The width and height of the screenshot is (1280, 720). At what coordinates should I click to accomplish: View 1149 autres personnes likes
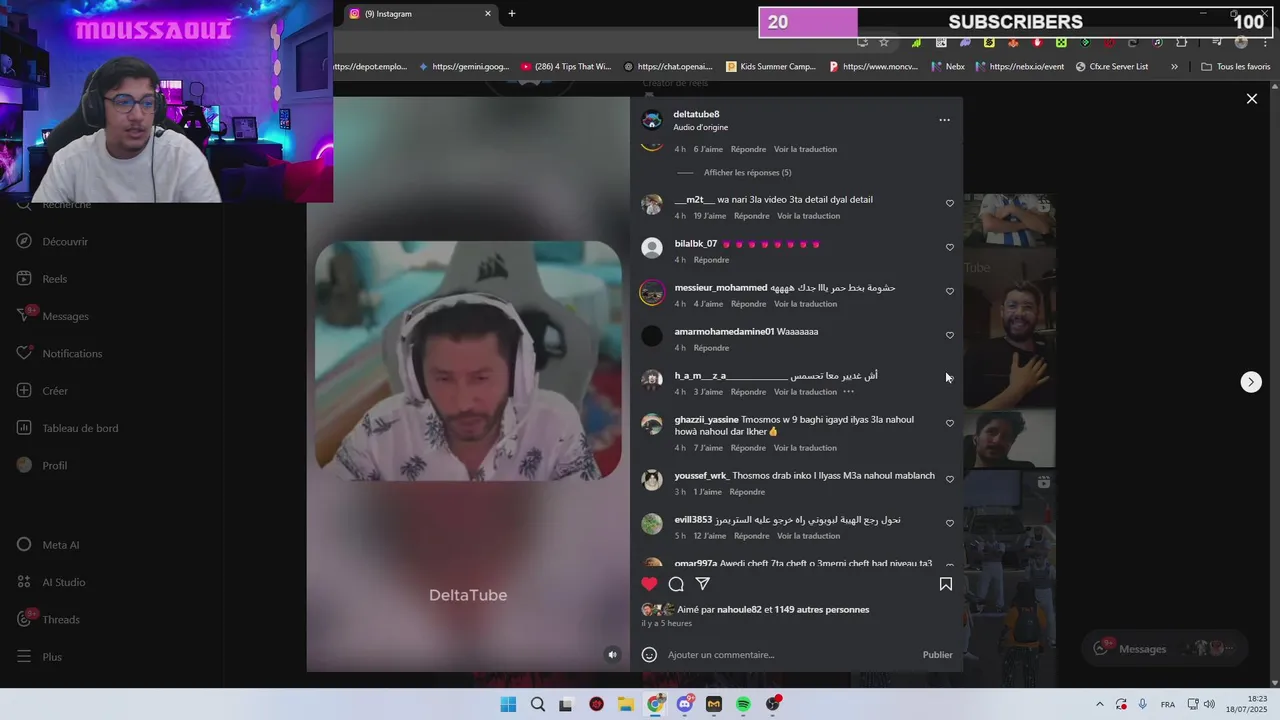(x=822, y=609)
